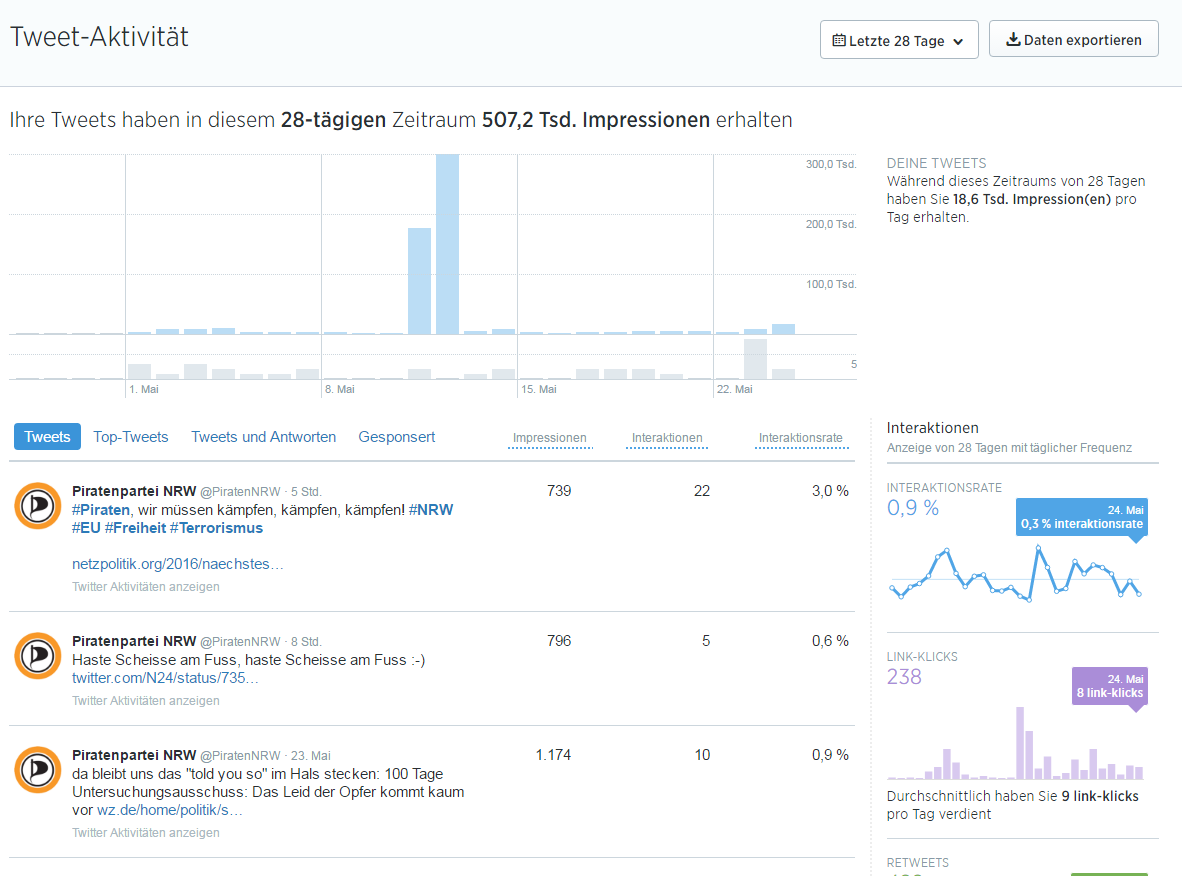The height and width of the screenshot is (876, 1182).
Task: Click the calendar icon in date range button
Action: [839, 41]
